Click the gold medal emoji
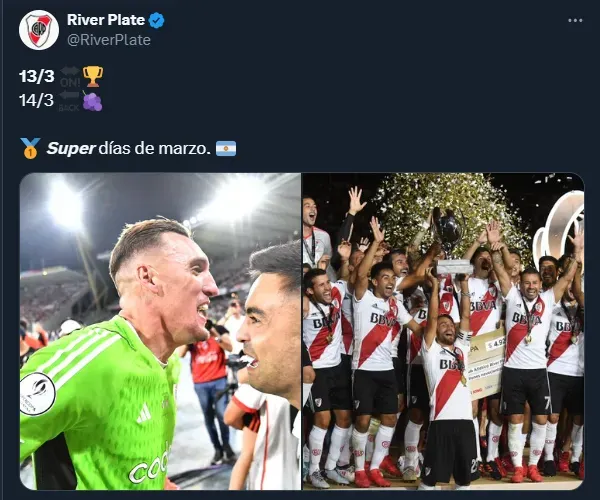This screenshot has height=500, width=600. click(30, 148)
